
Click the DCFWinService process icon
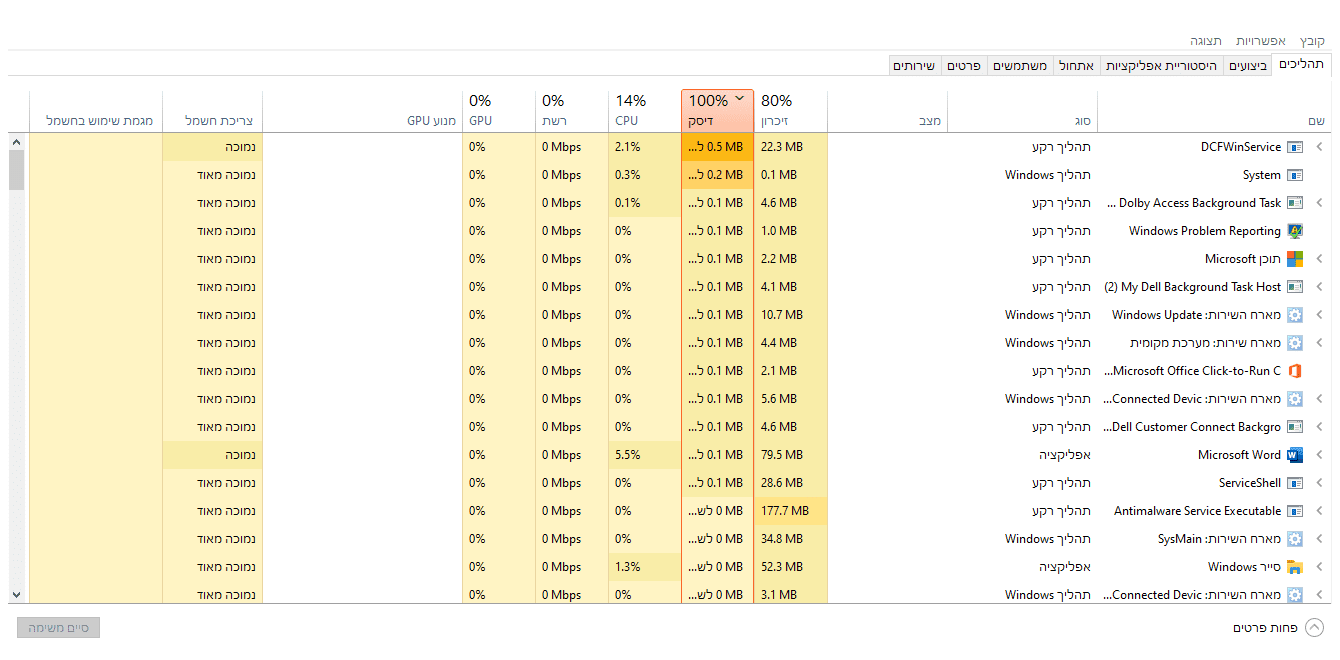(x=1295, y=147)
